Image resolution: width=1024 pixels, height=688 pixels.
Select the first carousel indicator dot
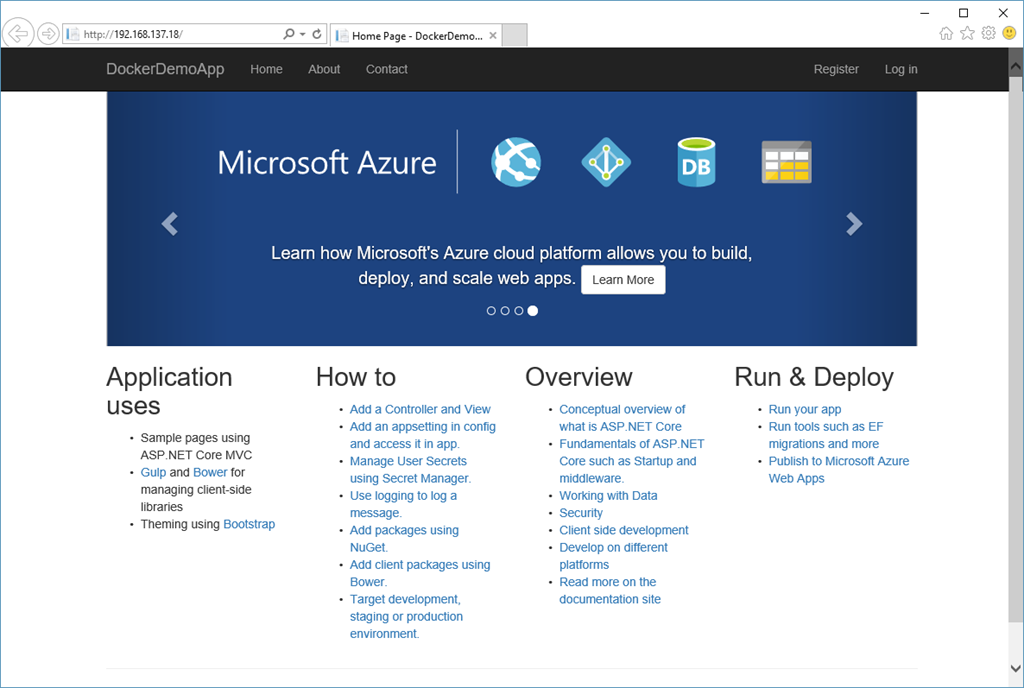[491, 311]
